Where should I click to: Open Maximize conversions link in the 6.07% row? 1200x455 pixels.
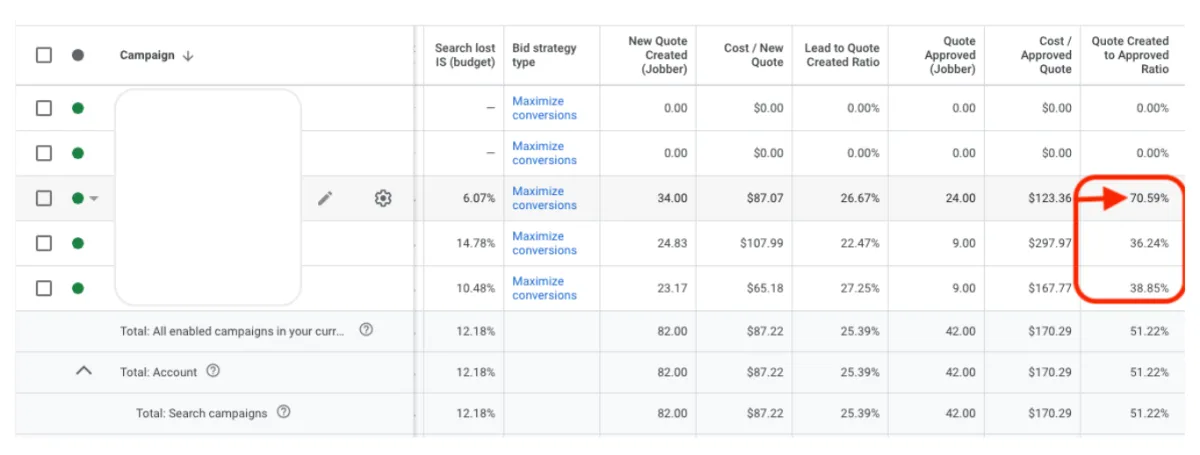[544, 198]
